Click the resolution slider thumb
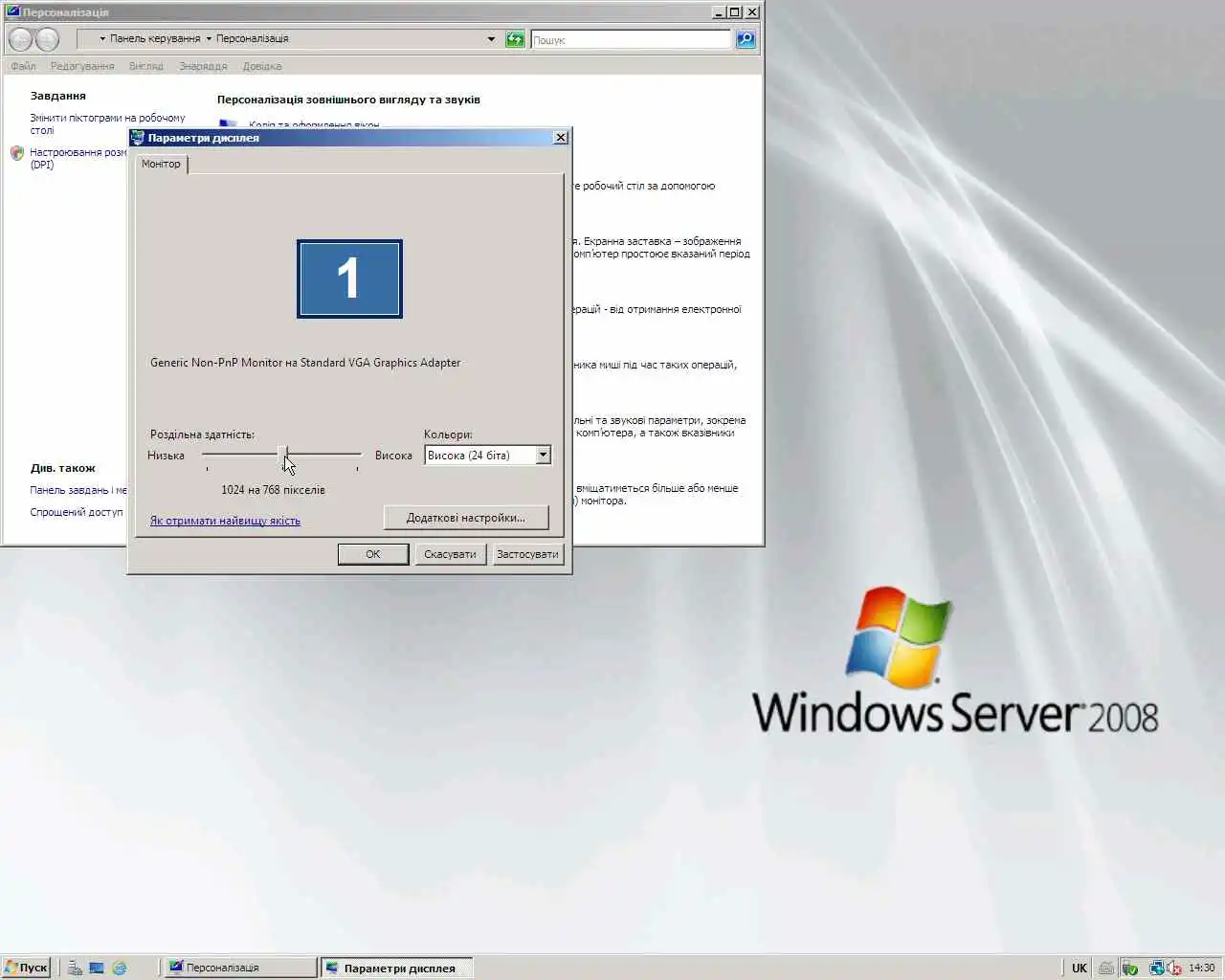Viewport: 1225px width, 980px height. click(x=283, y=456)
